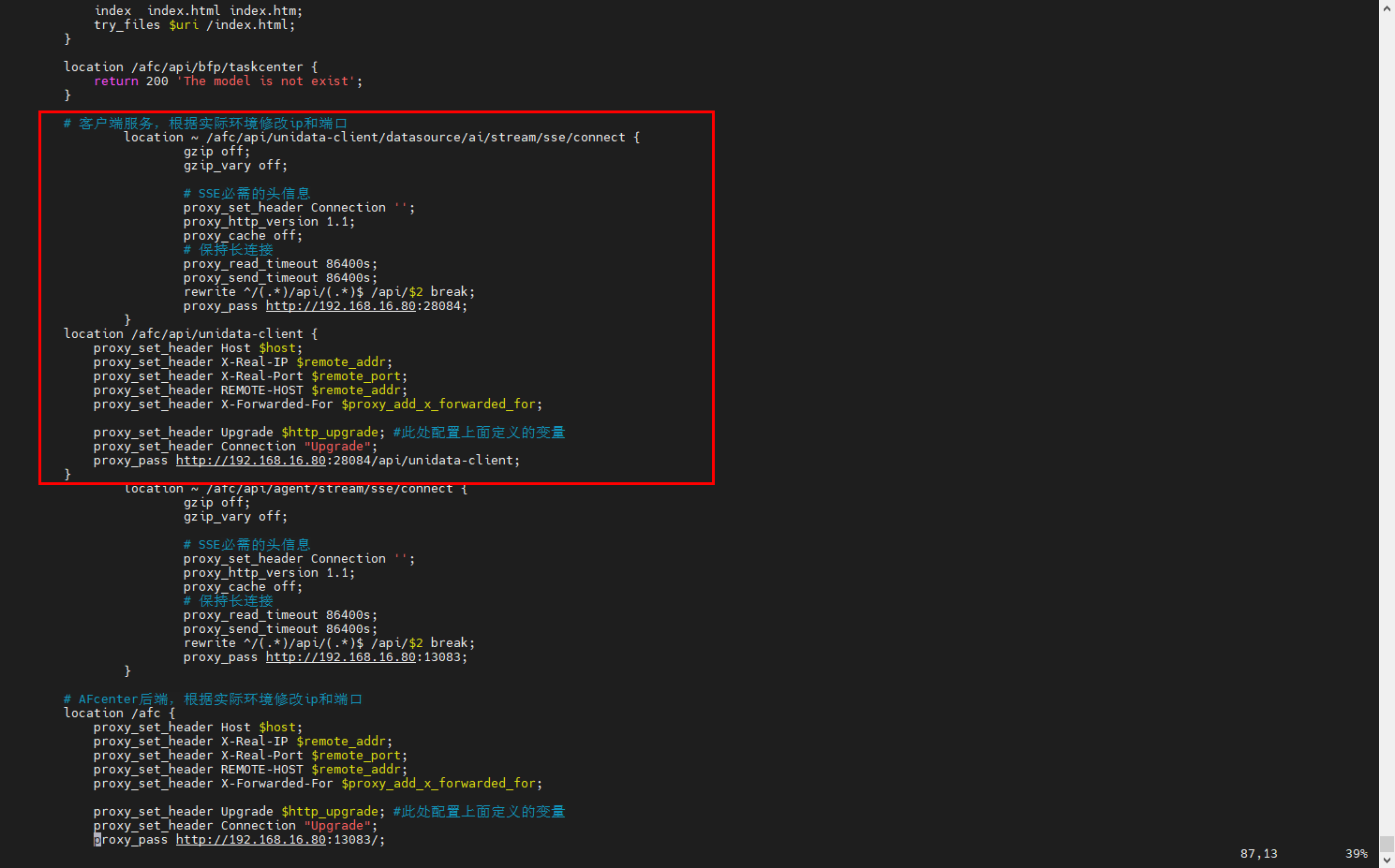Click the '# 客户端服务' comment line
Image resolution: width=1395 pixels, height=868 pixels.
click(204, 124)
